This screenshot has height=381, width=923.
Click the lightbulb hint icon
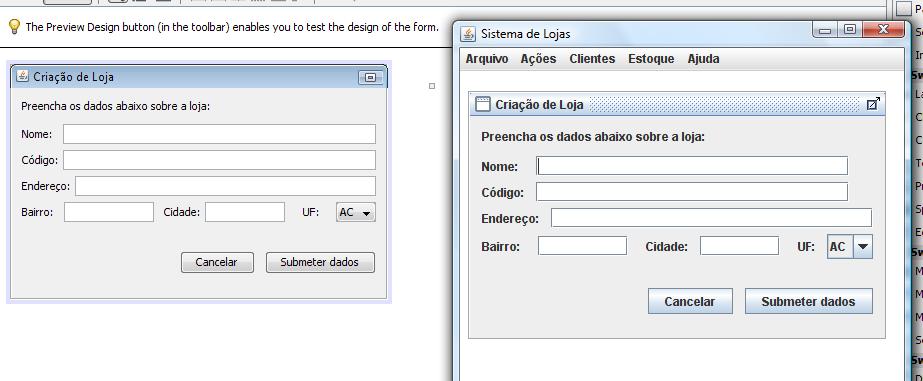pos(14,26)
